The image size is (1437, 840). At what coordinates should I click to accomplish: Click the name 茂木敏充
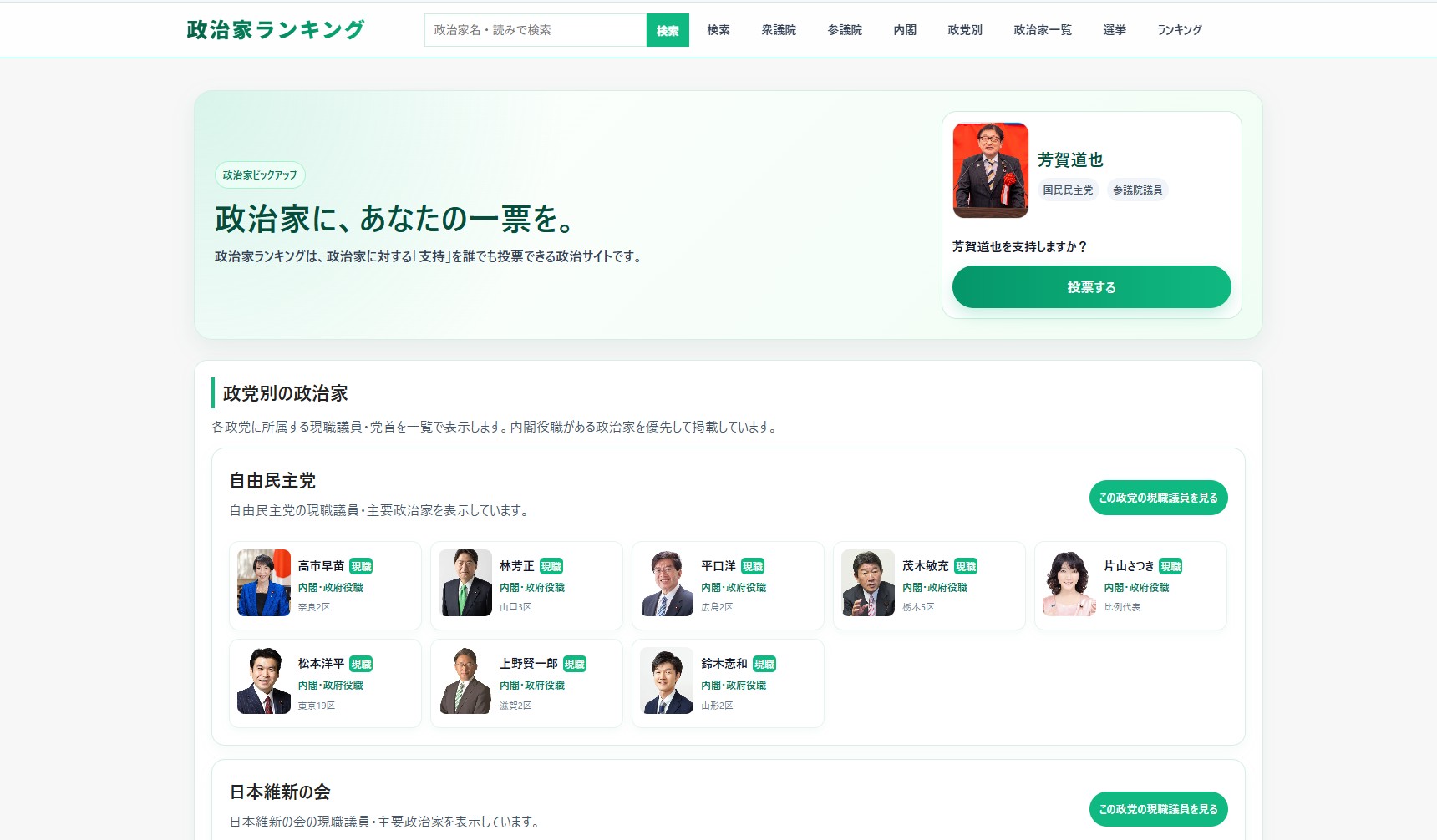(x=926, y=566)
